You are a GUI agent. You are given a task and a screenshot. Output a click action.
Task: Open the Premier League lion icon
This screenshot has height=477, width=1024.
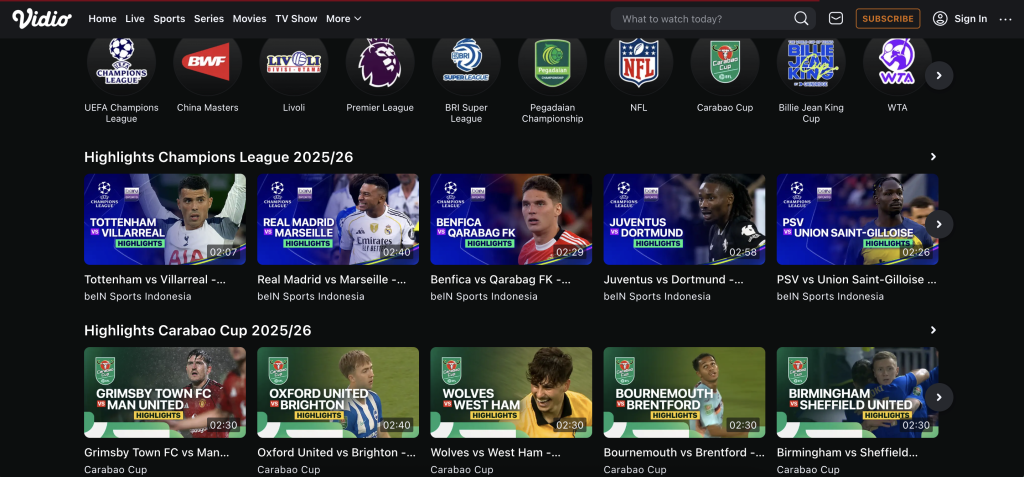point(380,63)
